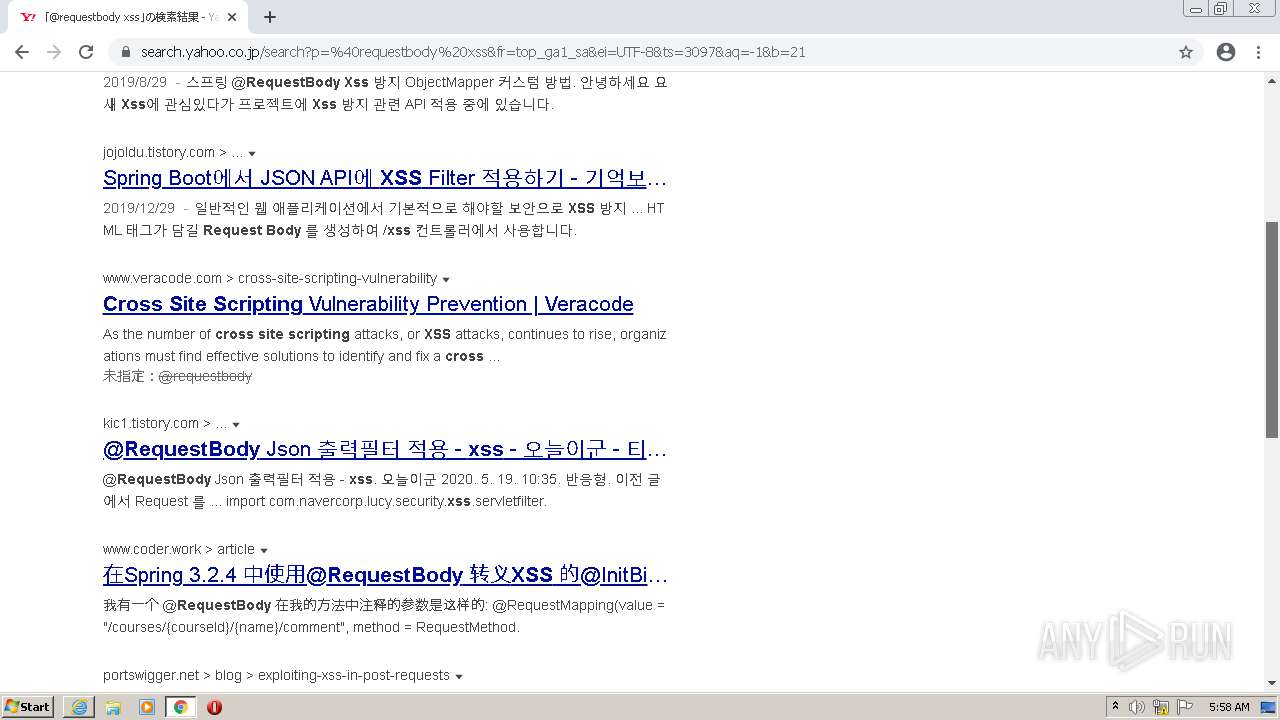This screenshot has height=720, width=1280.
Task: Open the media player taskbar icon
Action: point(147,707)
